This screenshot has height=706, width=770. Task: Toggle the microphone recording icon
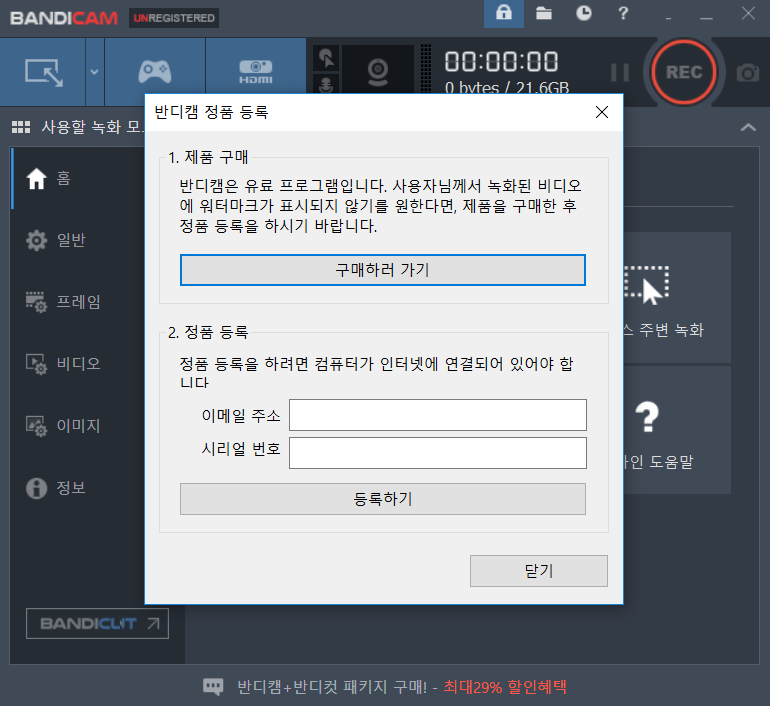326,83
